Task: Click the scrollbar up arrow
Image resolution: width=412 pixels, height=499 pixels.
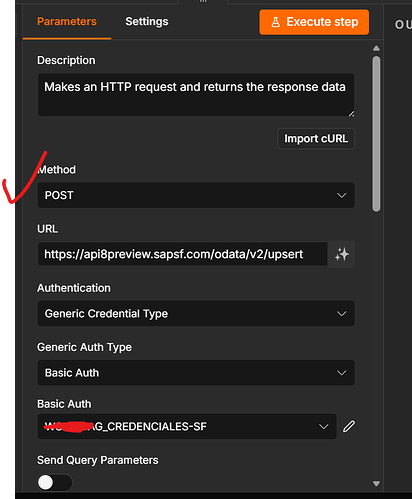Action: [x=376, y=48]
